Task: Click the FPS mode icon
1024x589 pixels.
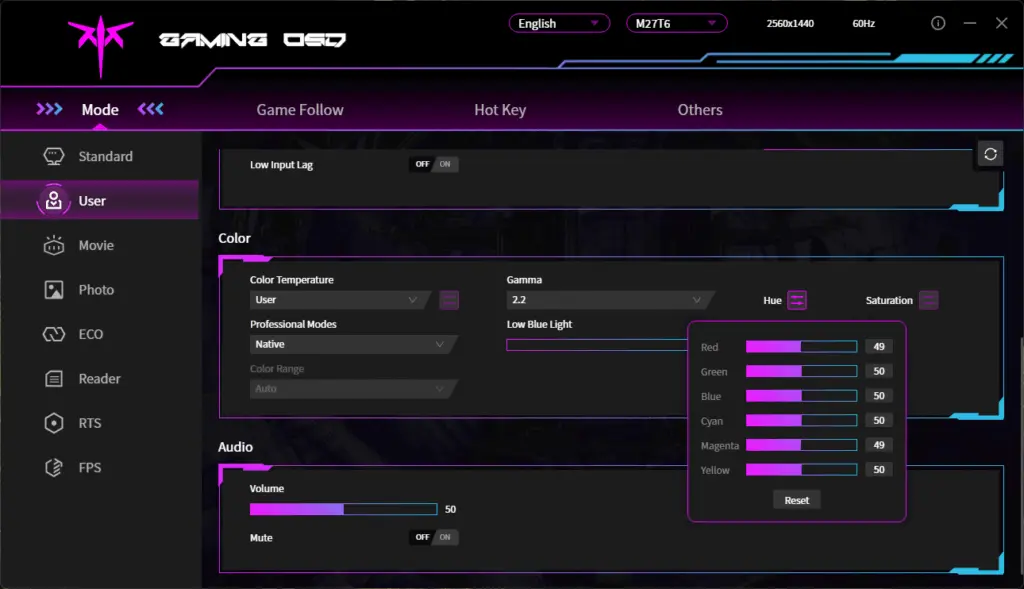Action: click(54, 468)
